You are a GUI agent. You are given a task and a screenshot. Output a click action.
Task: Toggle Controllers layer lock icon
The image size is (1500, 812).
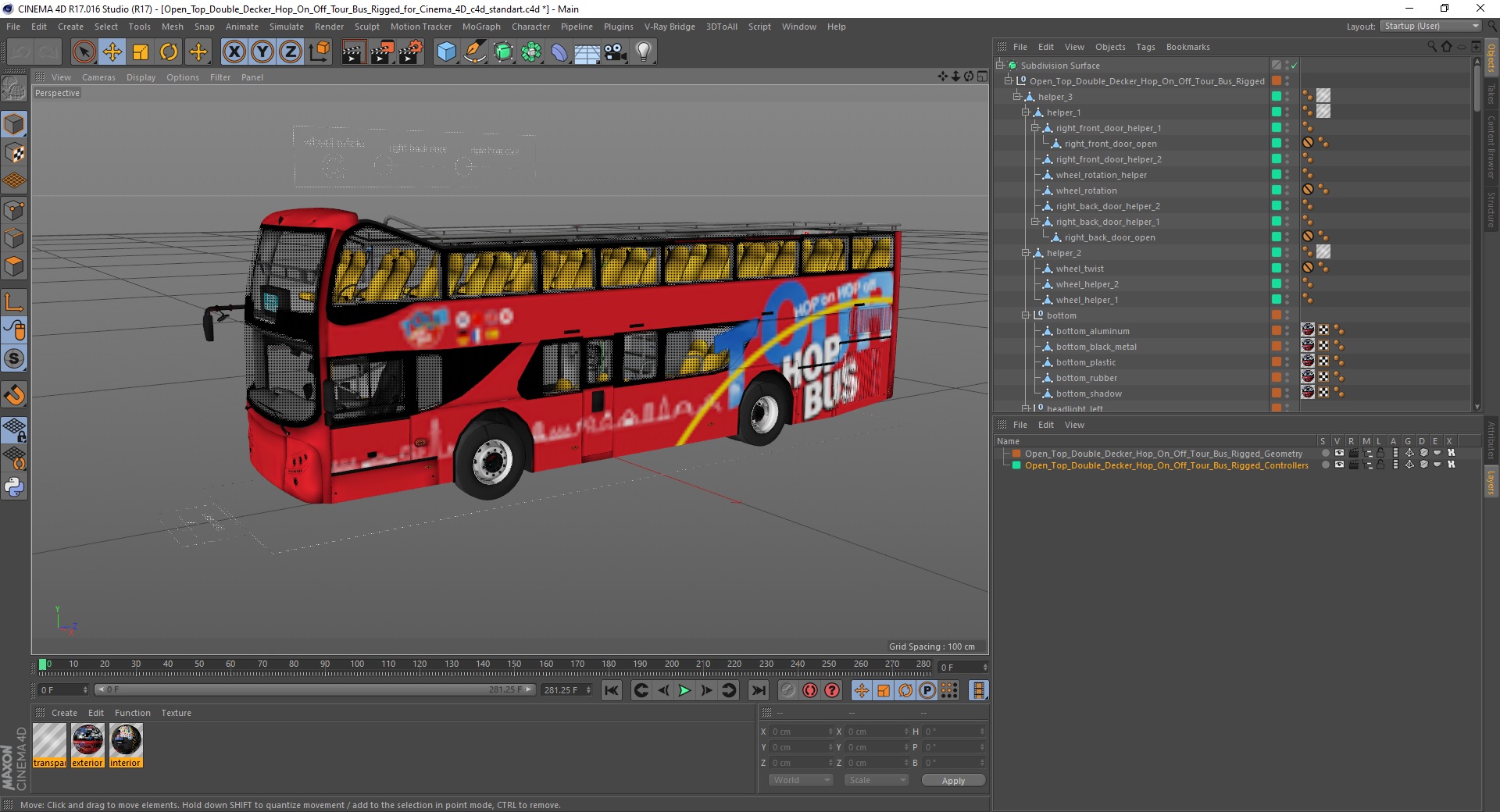click(x=1380, y=465)
